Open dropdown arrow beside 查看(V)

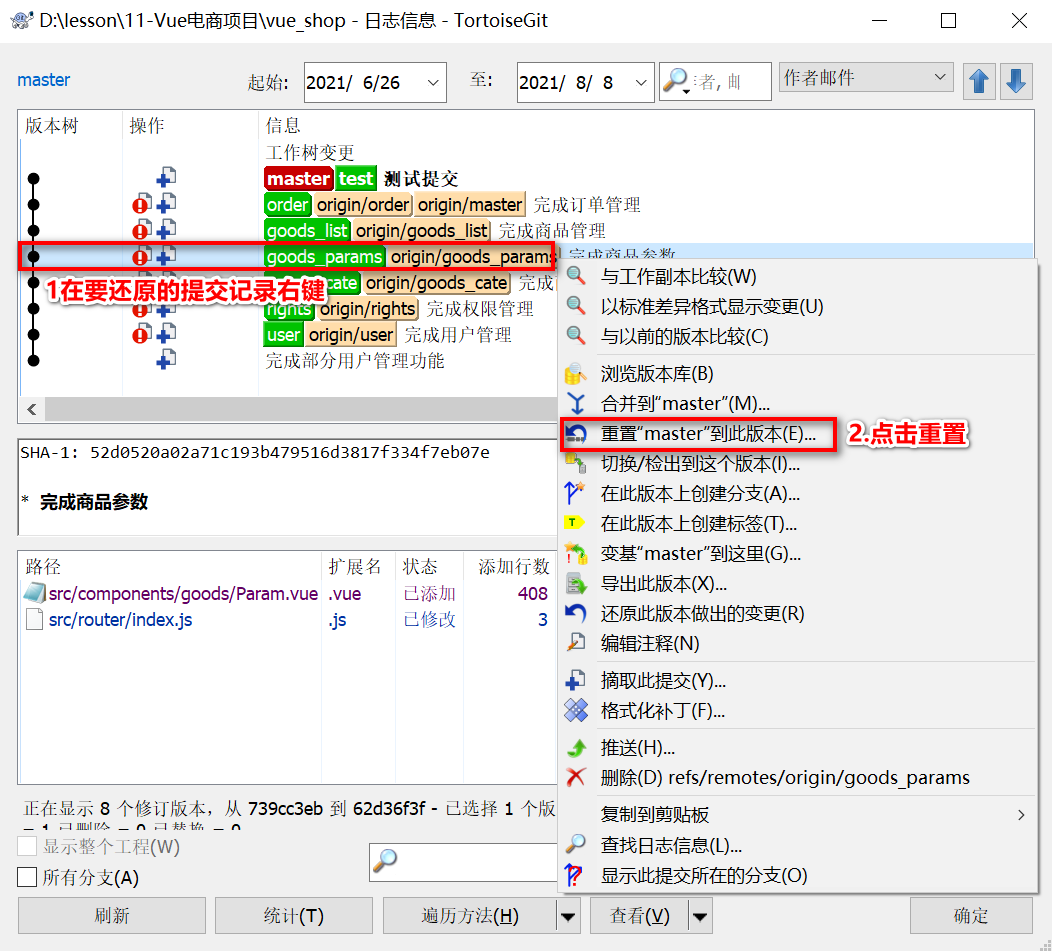700,916
